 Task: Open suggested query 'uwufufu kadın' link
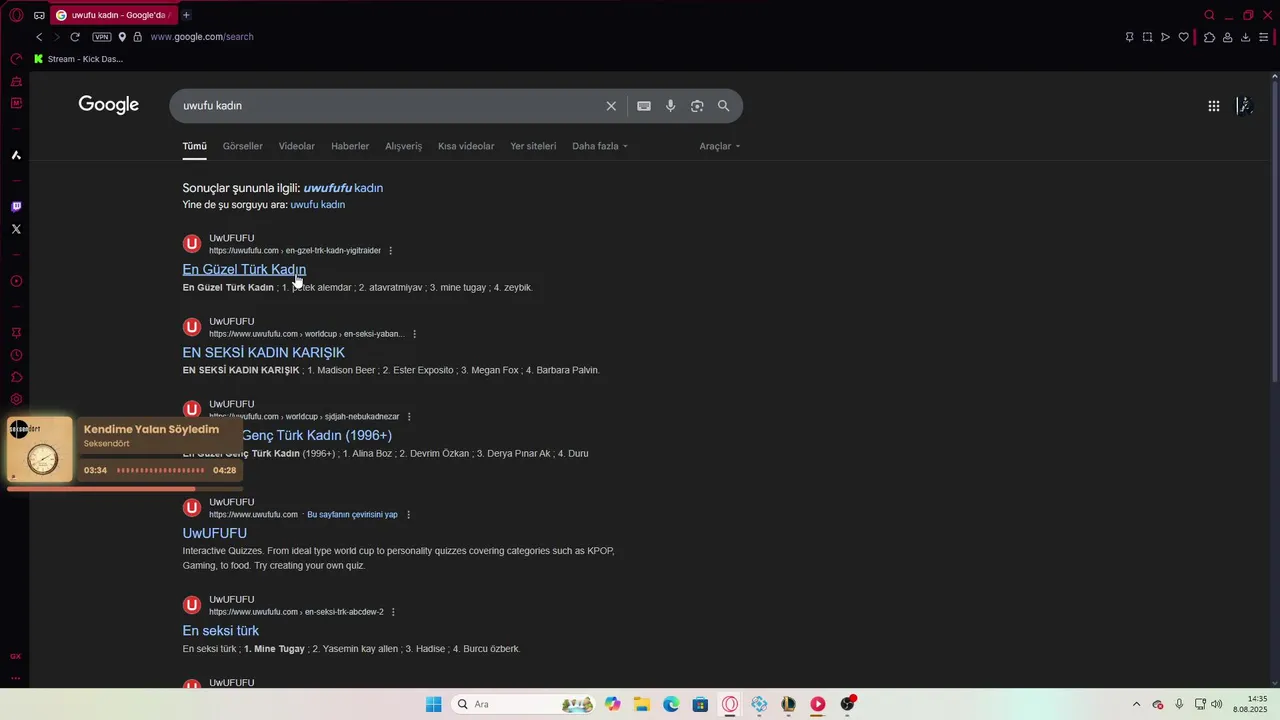pos(343,188)
